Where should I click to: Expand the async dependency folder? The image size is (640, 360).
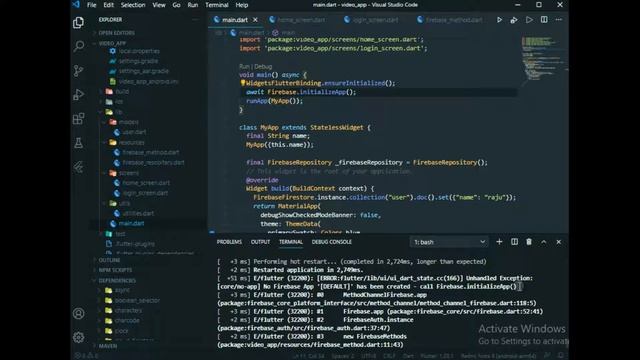point(122,290)
